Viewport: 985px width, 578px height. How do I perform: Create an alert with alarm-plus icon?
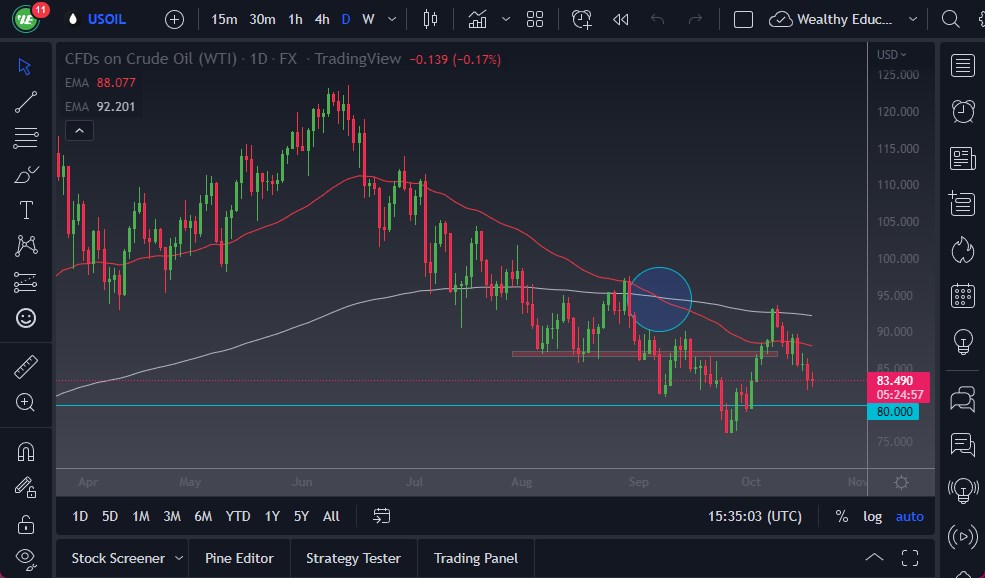point(581,19)
